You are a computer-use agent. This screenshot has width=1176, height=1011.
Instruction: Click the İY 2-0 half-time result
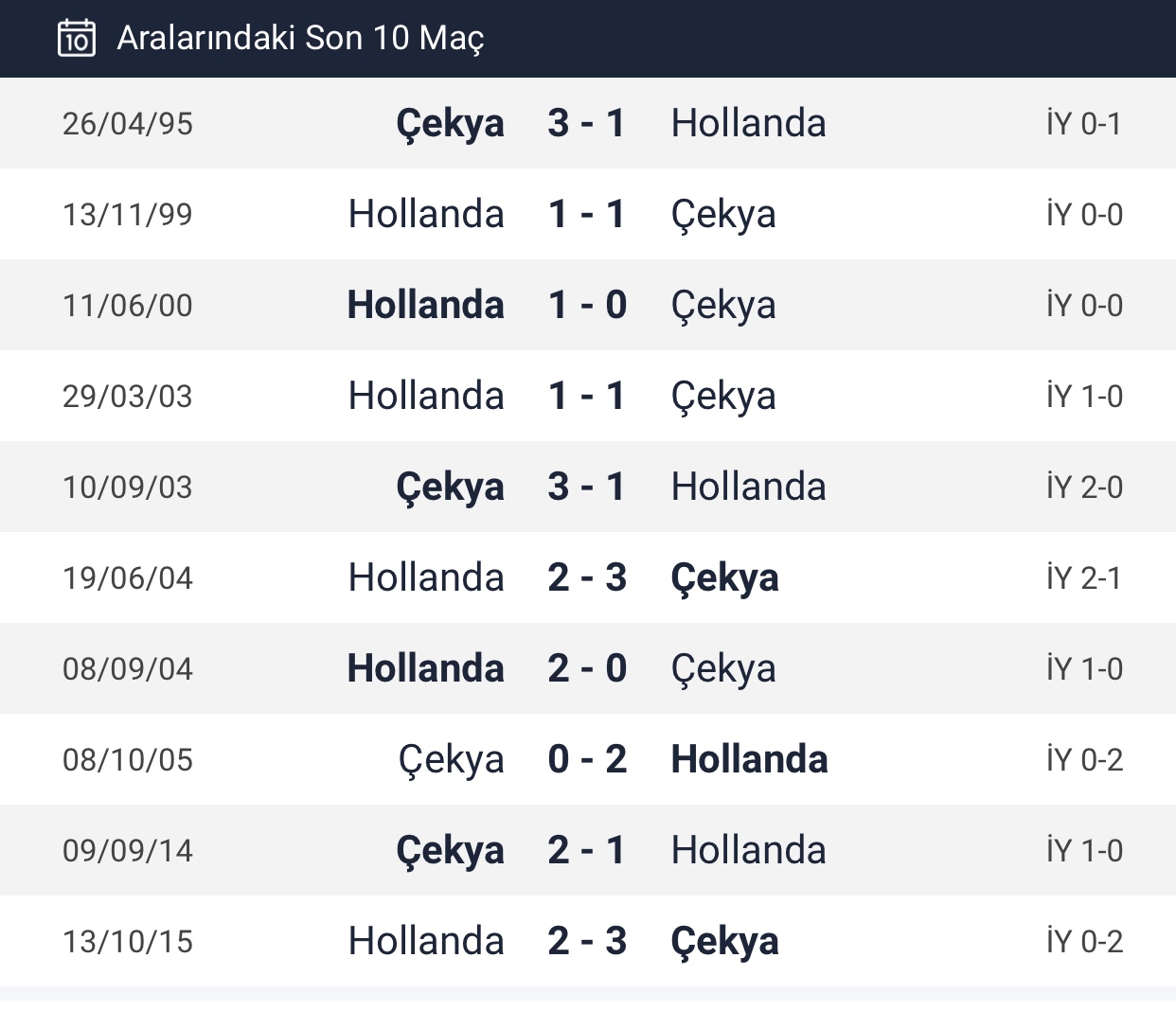coord(1084,487)
